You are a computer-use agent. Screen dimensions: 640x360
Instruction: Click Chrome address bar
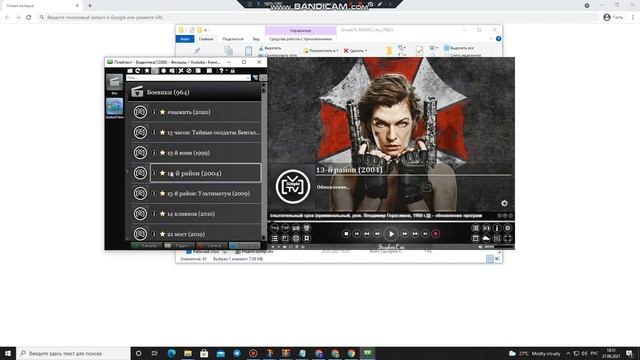pyautogui.click(x=318, y=18)
